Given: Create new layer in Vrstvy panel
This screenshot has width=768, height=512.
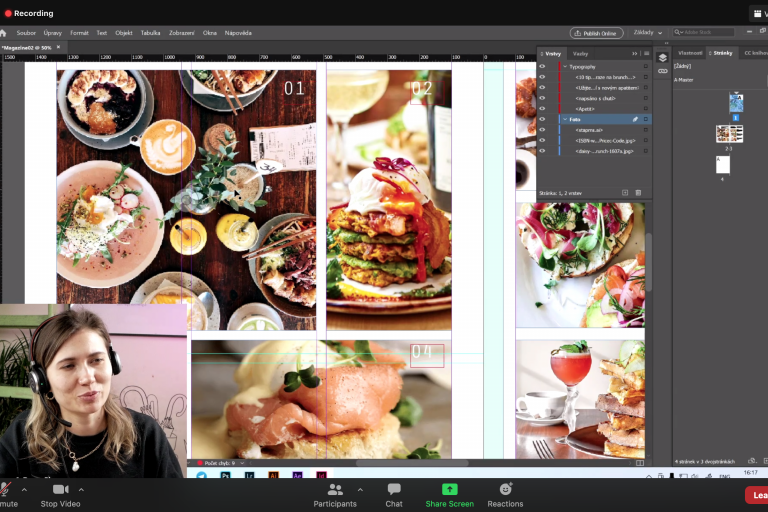Looking at the screenshot, I should [x=625, y=192].
